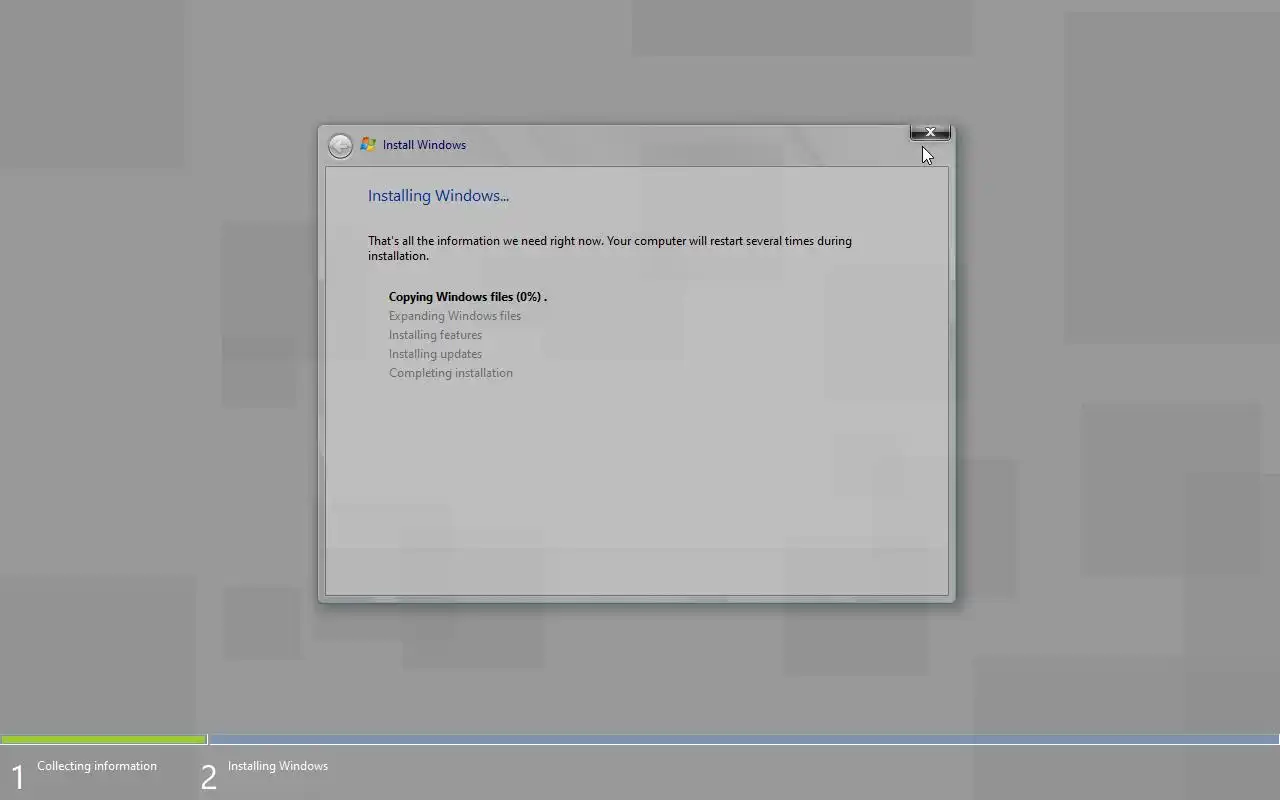Select 'Copying Windows files (0%)' step
The image size is (1280, 800).
[468, 297]
